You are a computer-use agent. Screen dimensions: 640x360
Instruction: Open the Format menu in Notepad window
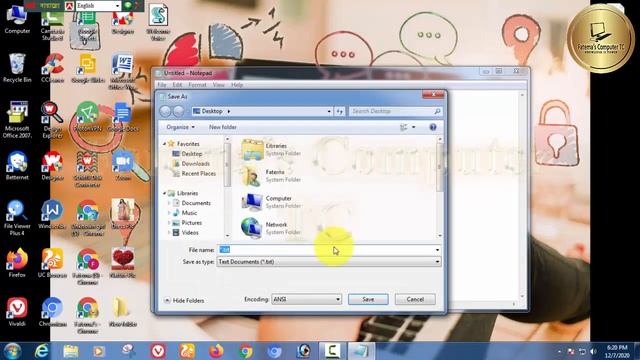[197, 85]
